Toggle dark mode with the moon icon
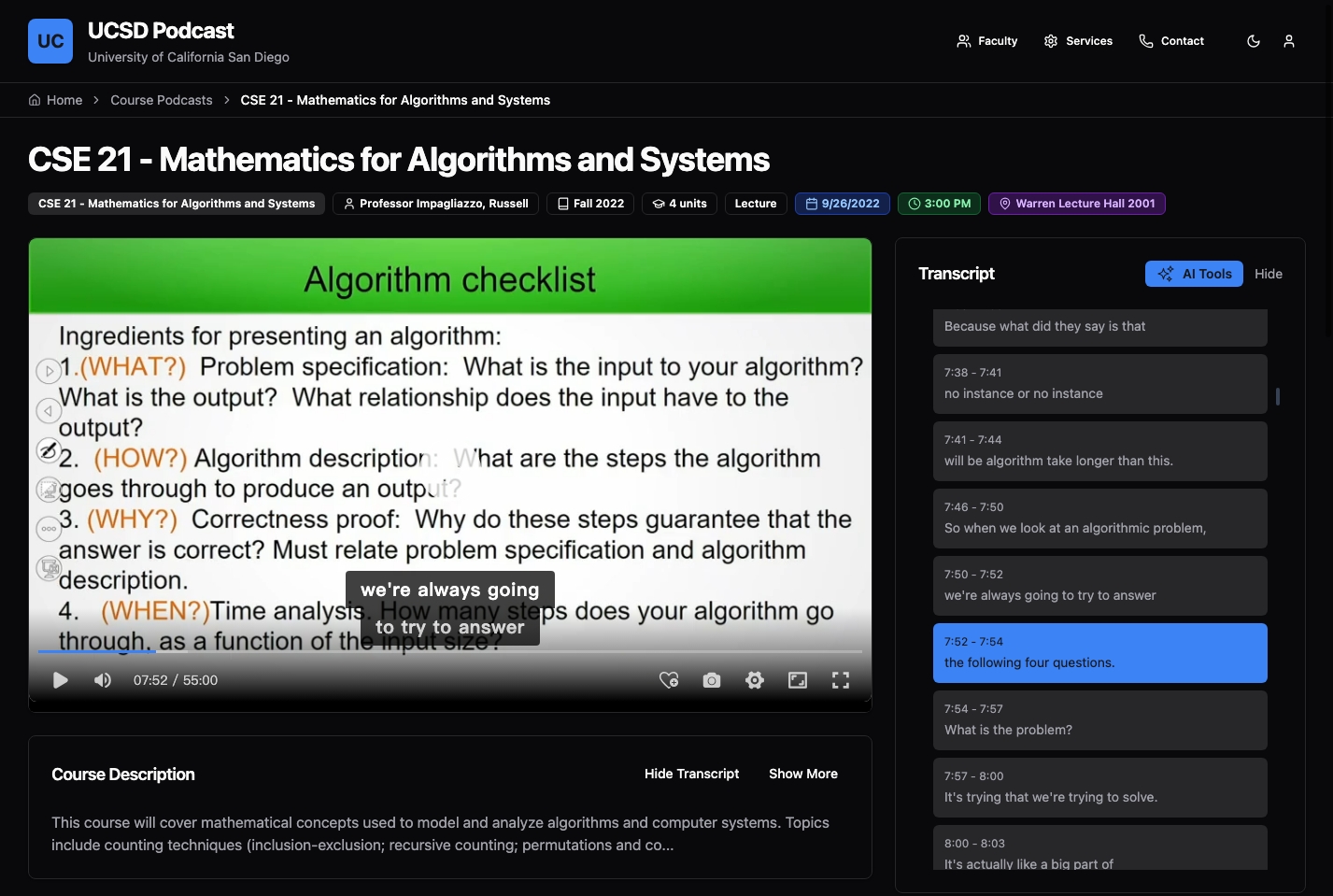The height and width of the screenshot is (896, 1333). coord(1254,41)
